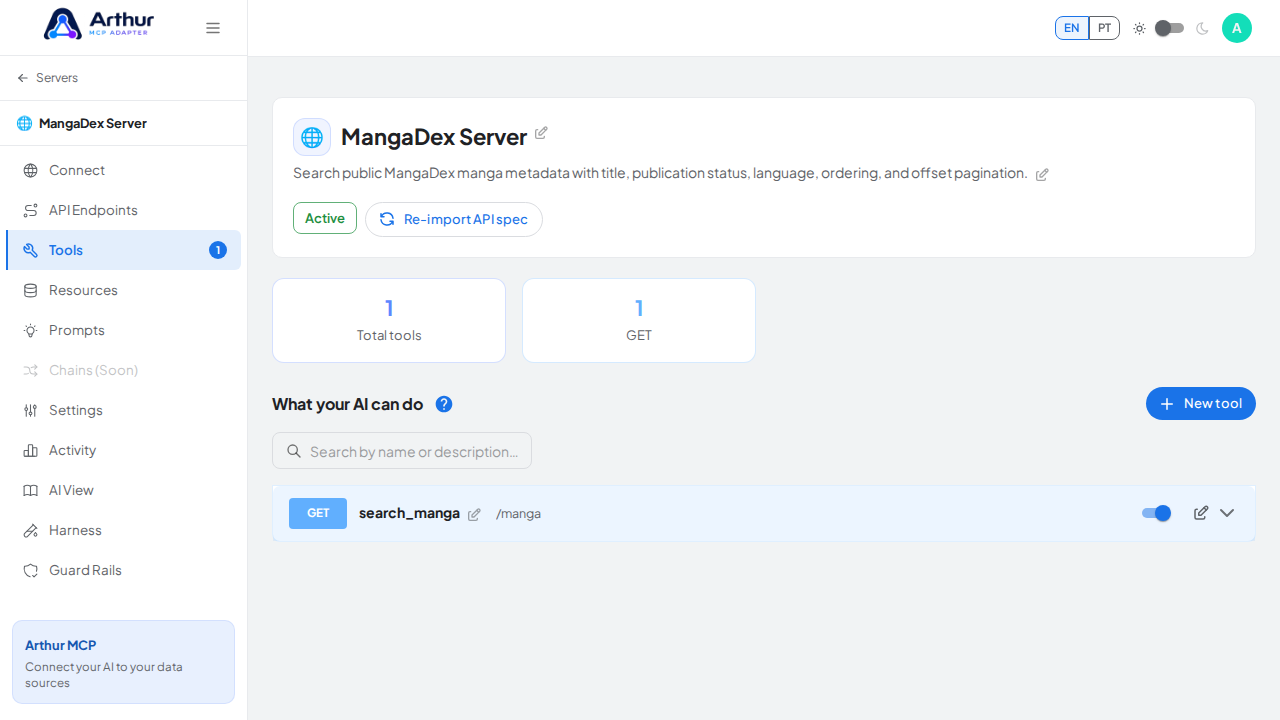Click the search_manga tool name
This screenshot has width=1280, height=720.
409,513
